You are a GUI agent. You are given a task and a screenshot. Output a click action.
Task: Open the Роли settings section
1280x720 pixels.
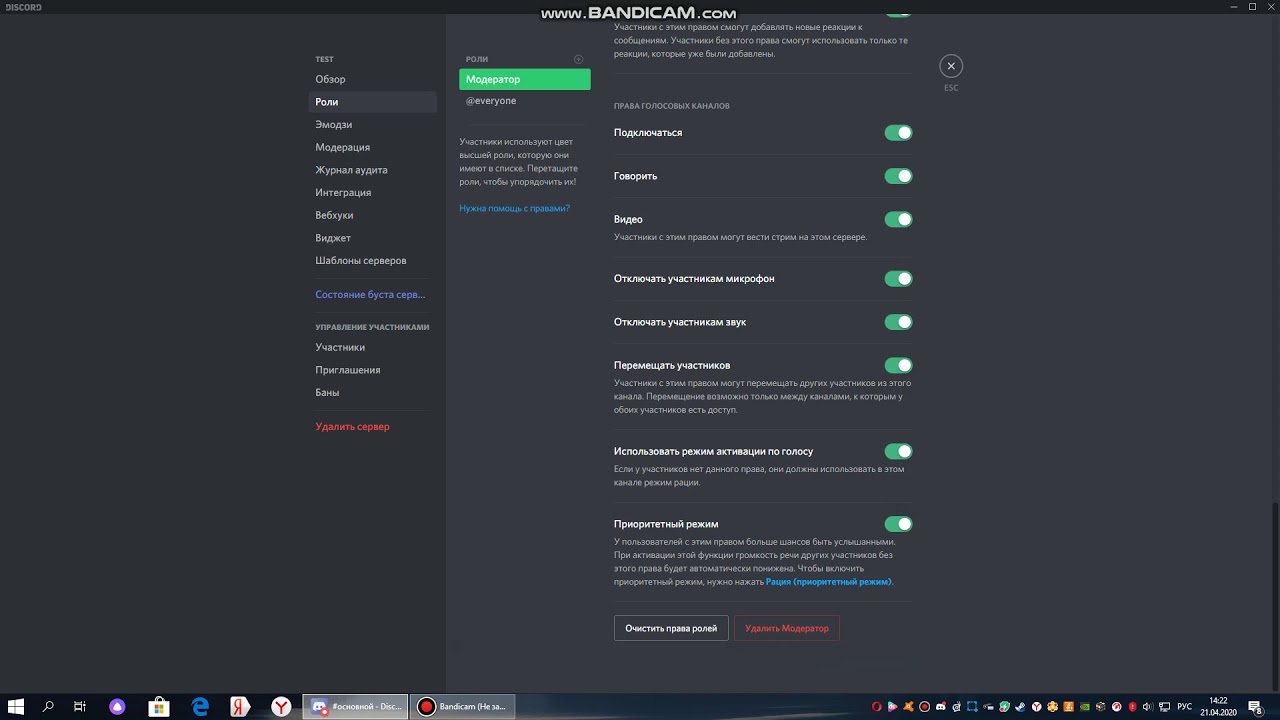click(372, 102)
